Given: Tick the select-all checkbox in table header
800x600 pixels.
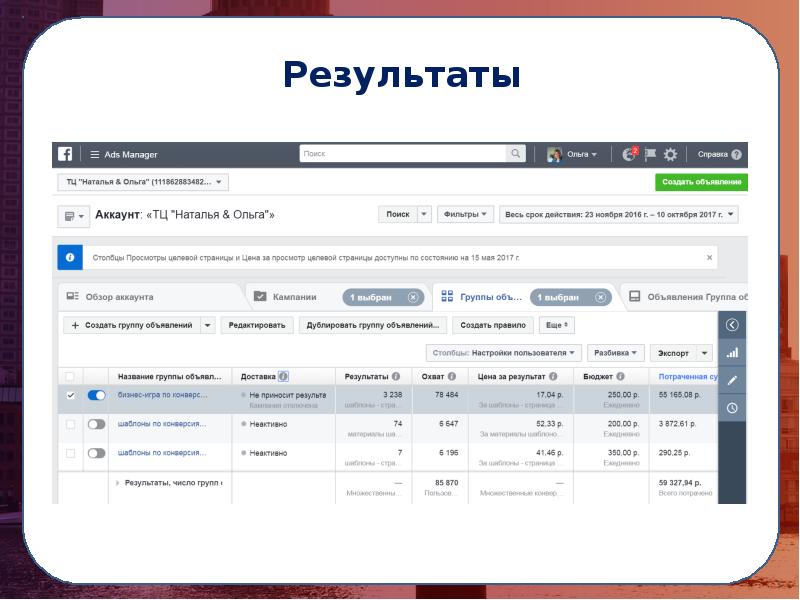Looking at the screenshot, I should click(x=70, y=376).
